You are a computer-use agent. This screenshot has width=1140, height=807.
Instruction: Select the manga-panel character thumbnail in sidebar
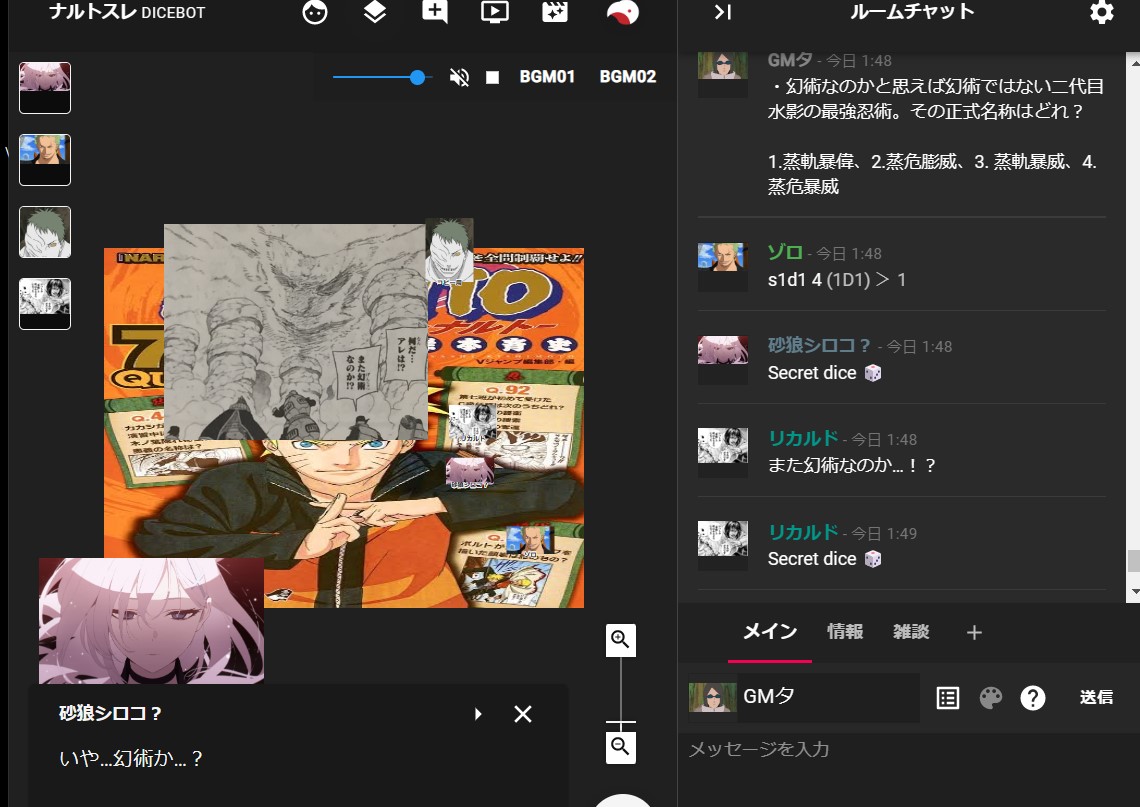45,304
